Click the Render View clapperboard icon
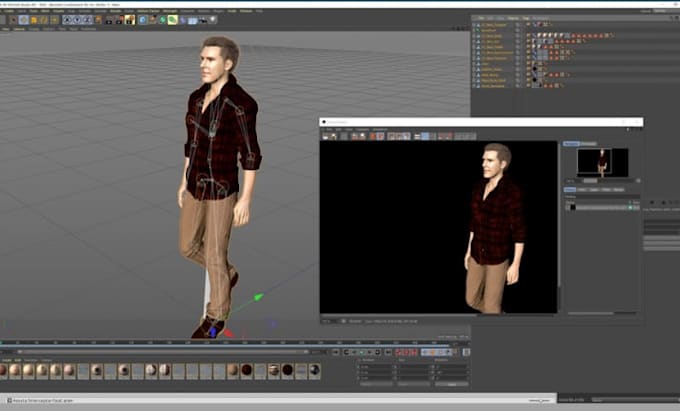Image resolution: width=680 pixels, height=411 pixels. coord(109,20)
